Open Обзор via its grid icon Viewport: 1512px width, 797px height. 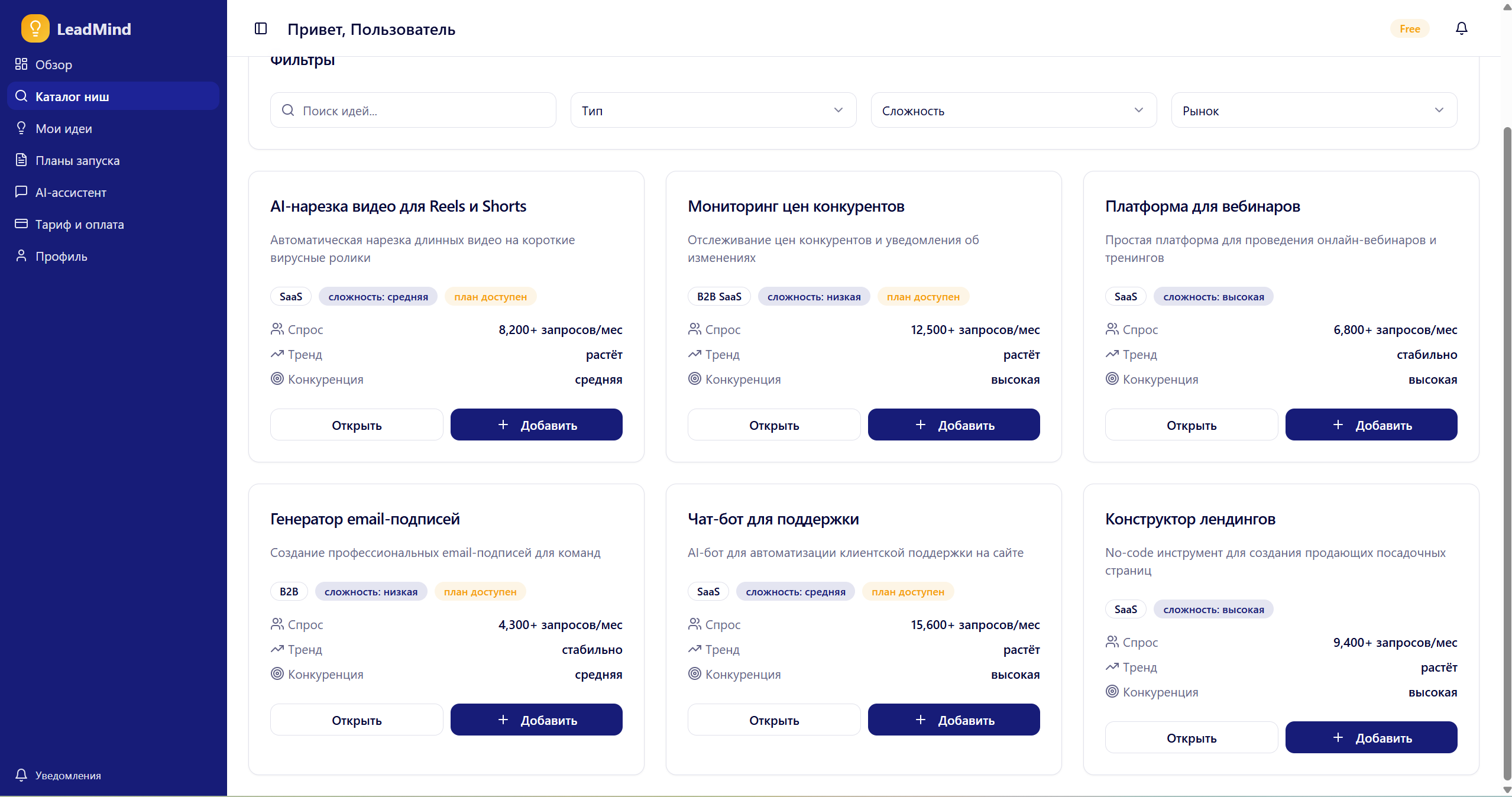point(21,64)
